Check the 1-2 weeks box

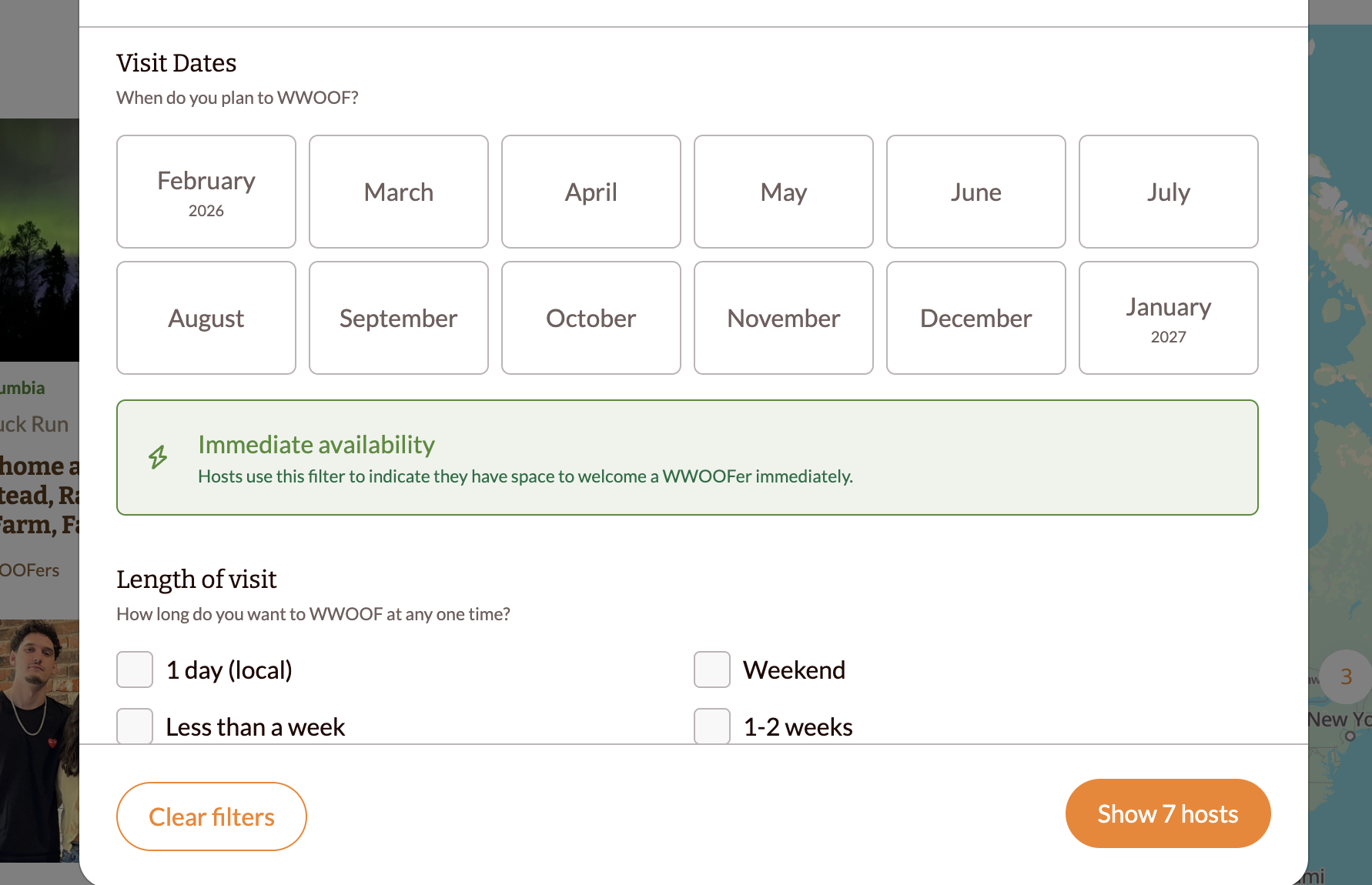[x=712, y=726]
